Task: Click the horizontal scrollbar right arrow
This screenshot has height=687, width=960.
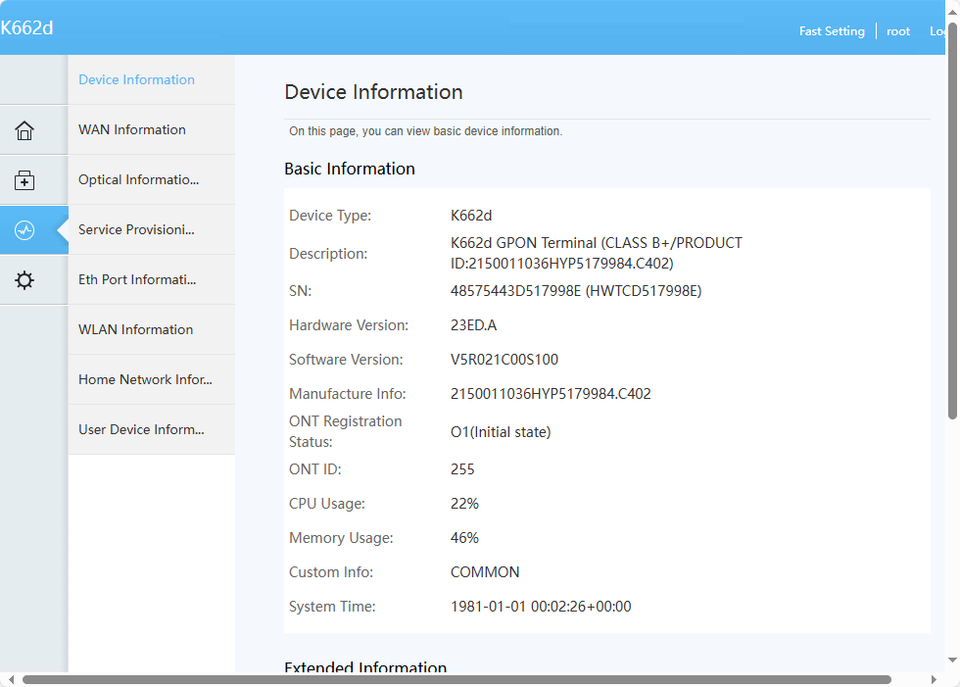Action: [x=933, y=680]
